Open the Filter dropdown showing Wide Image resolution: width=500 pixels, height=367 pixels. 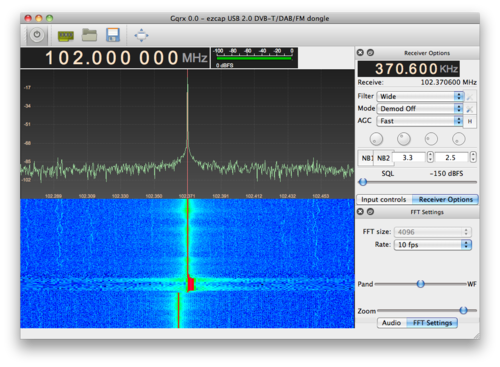pos(420,96)
